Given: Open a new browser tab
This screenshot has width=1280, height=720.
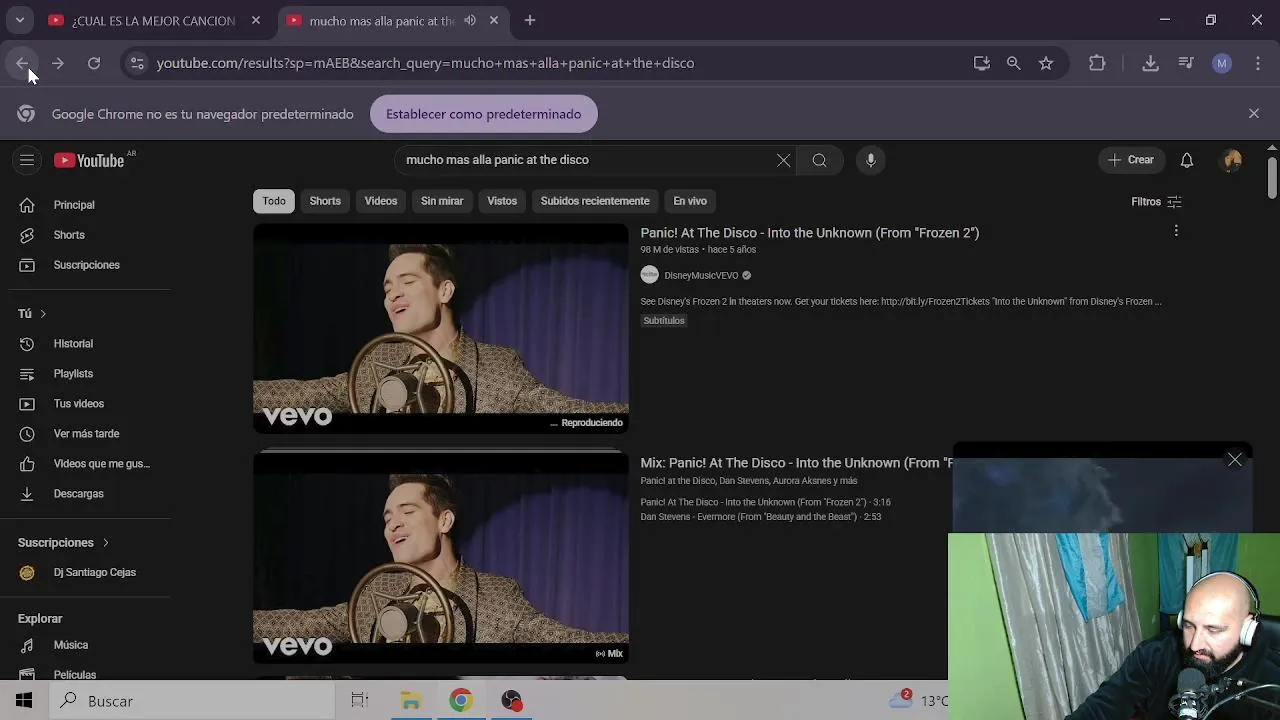Looking at the screenshot, I should click(x=530, y=20).
